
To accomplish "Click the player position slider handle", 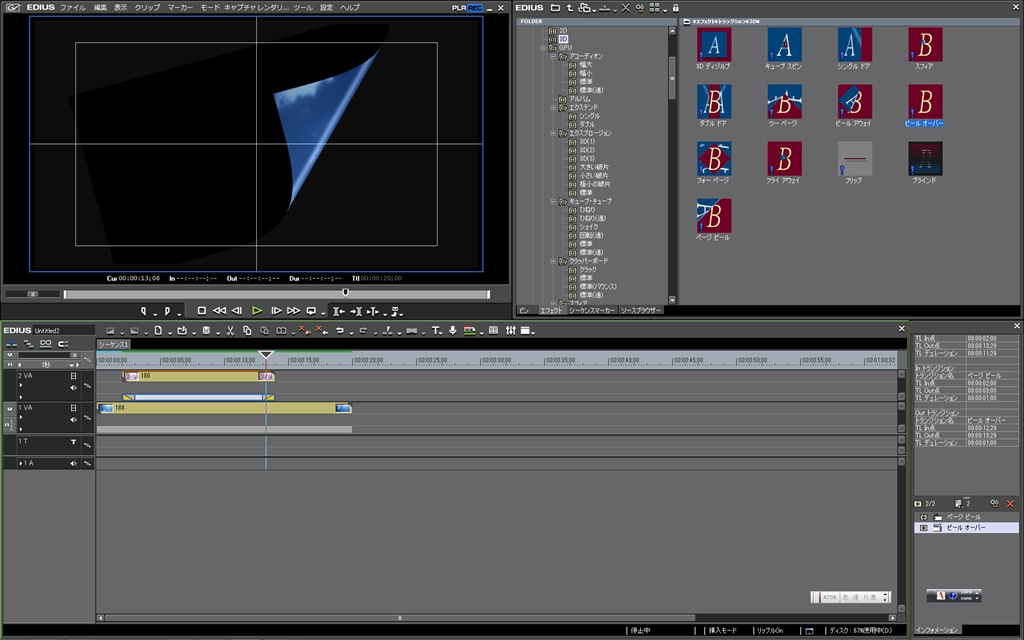I will (345, 293).
